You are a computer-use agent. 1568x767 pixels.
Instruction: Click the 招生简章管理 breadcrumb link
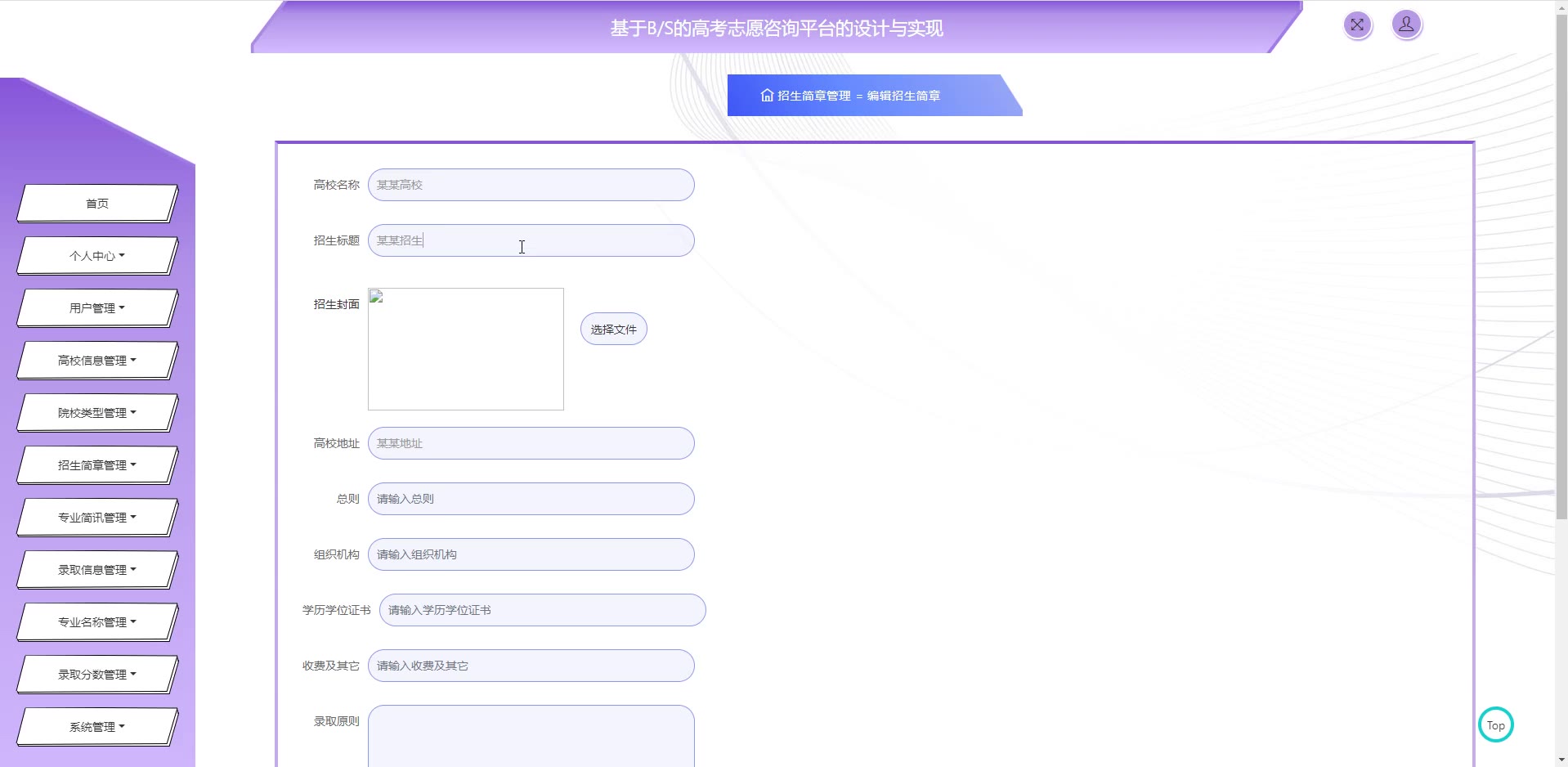814,96
